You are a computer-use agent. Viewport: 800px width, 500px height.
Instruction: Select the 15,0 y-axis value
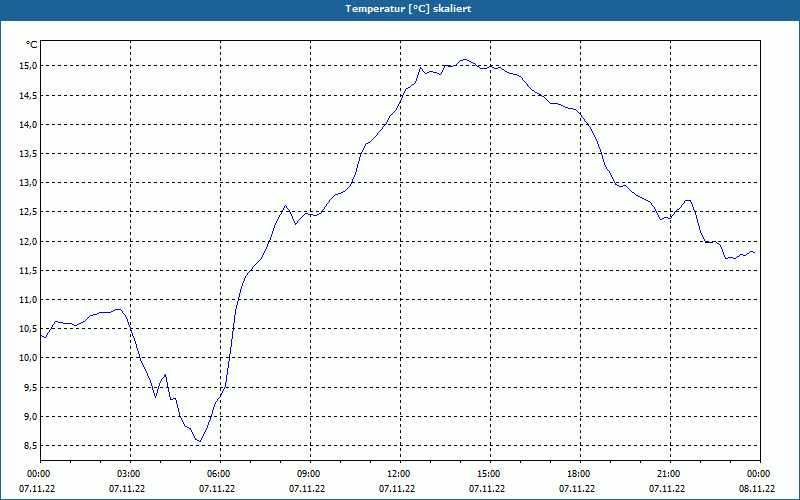click(29, 66)
